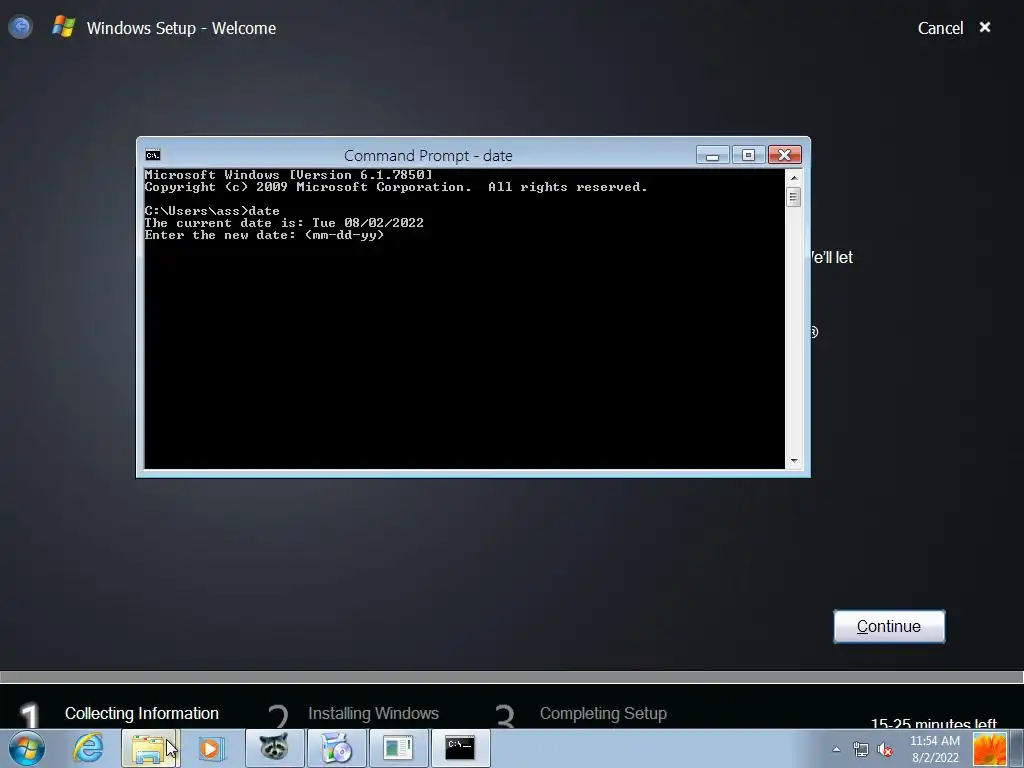Launch Internet Explorer from the taskbar
This screenshot has height=768, width=1024.
(x=88, y=748)
